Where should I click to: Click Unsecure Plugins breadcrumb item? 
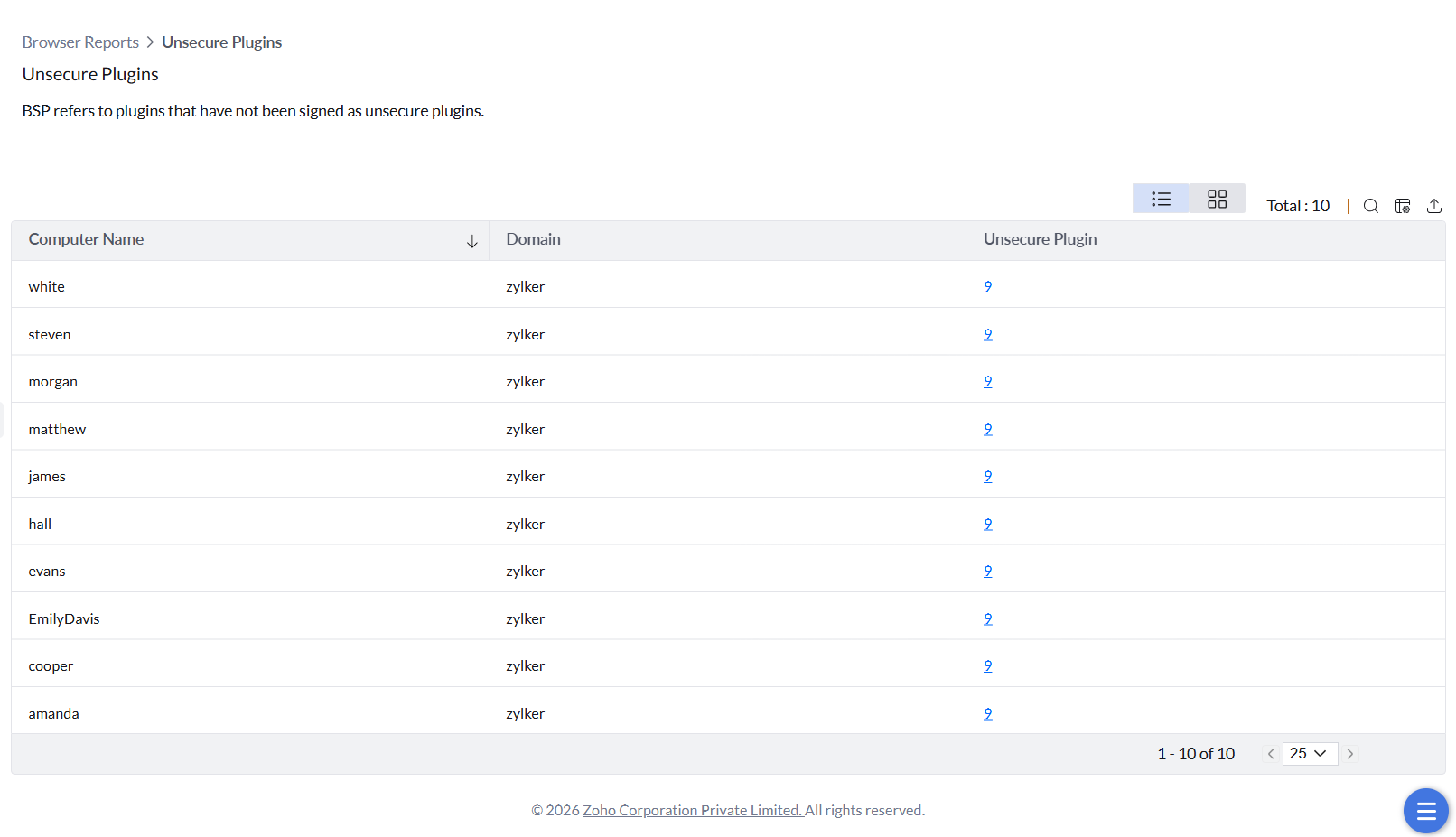(x=221, y=42)
